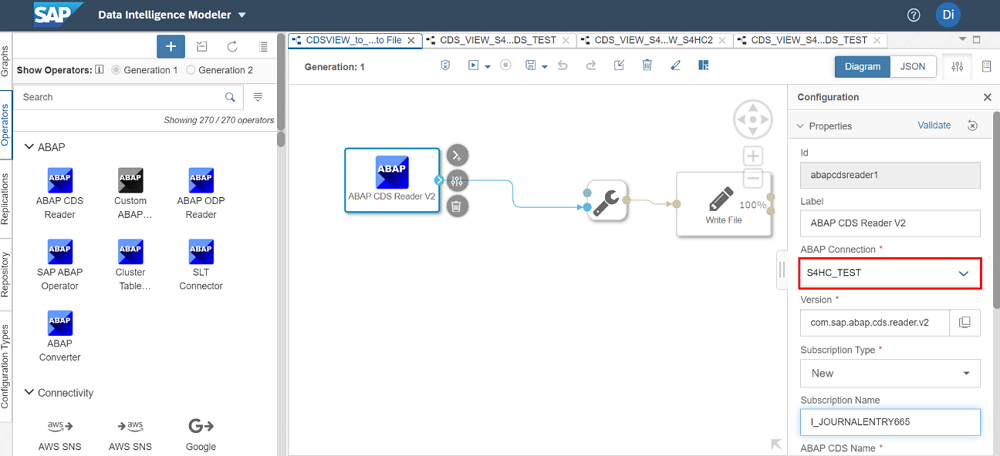Open the configuration sliders icon in top bar

coord(957,66)
